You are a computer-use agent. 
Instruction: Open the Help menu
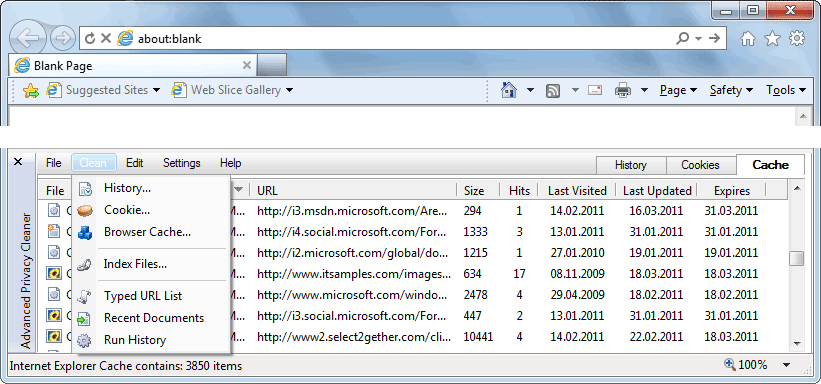[230, 163]
